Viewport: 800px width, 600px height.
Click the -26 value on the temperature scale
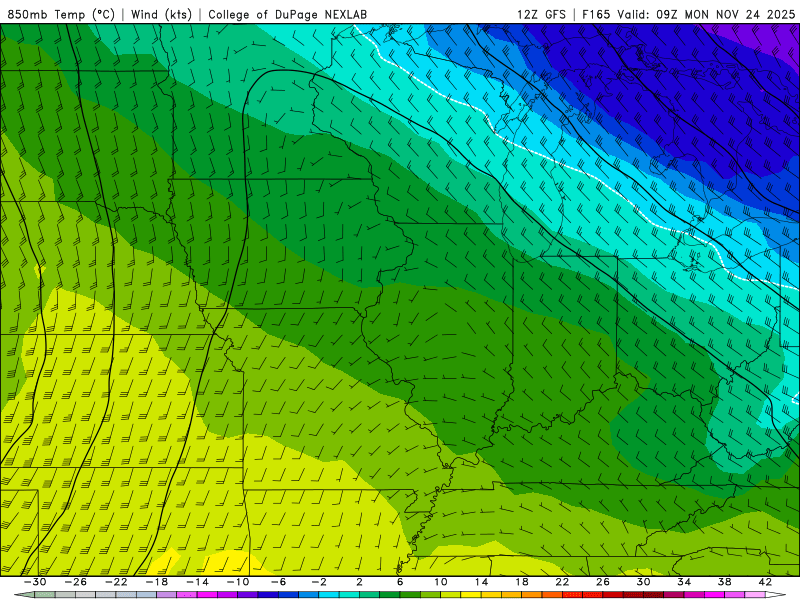pyautogui.click(x=76, y=582)
